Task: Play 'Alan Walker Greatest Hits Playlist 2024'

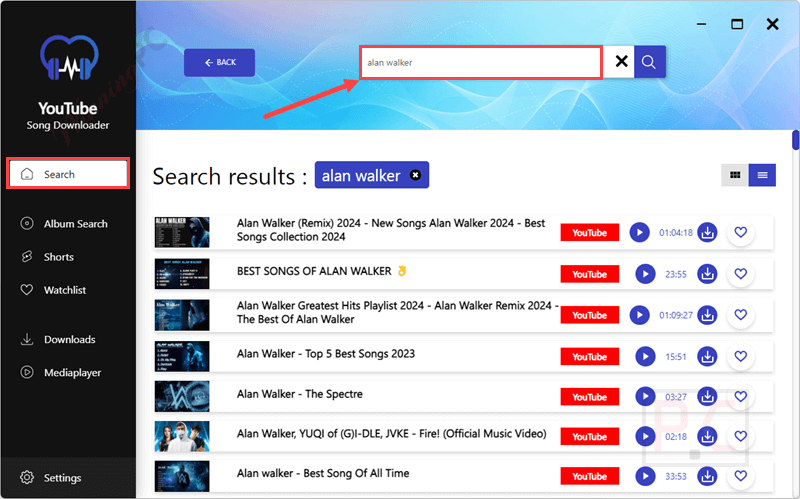Action: click(x=639, y=315)
